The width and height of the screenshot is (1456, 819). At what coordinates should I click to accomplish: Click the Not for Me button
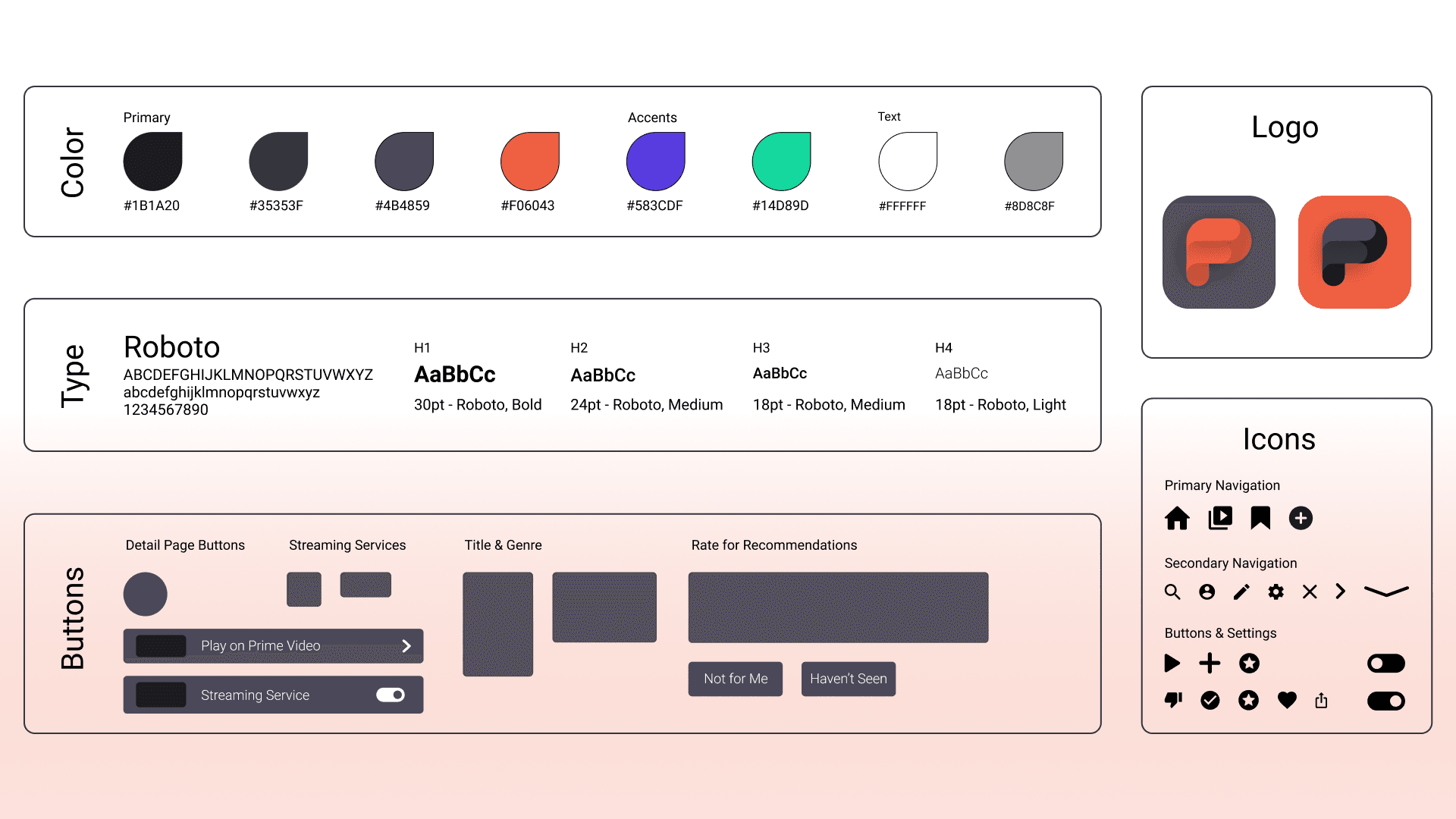coord(735,679)
